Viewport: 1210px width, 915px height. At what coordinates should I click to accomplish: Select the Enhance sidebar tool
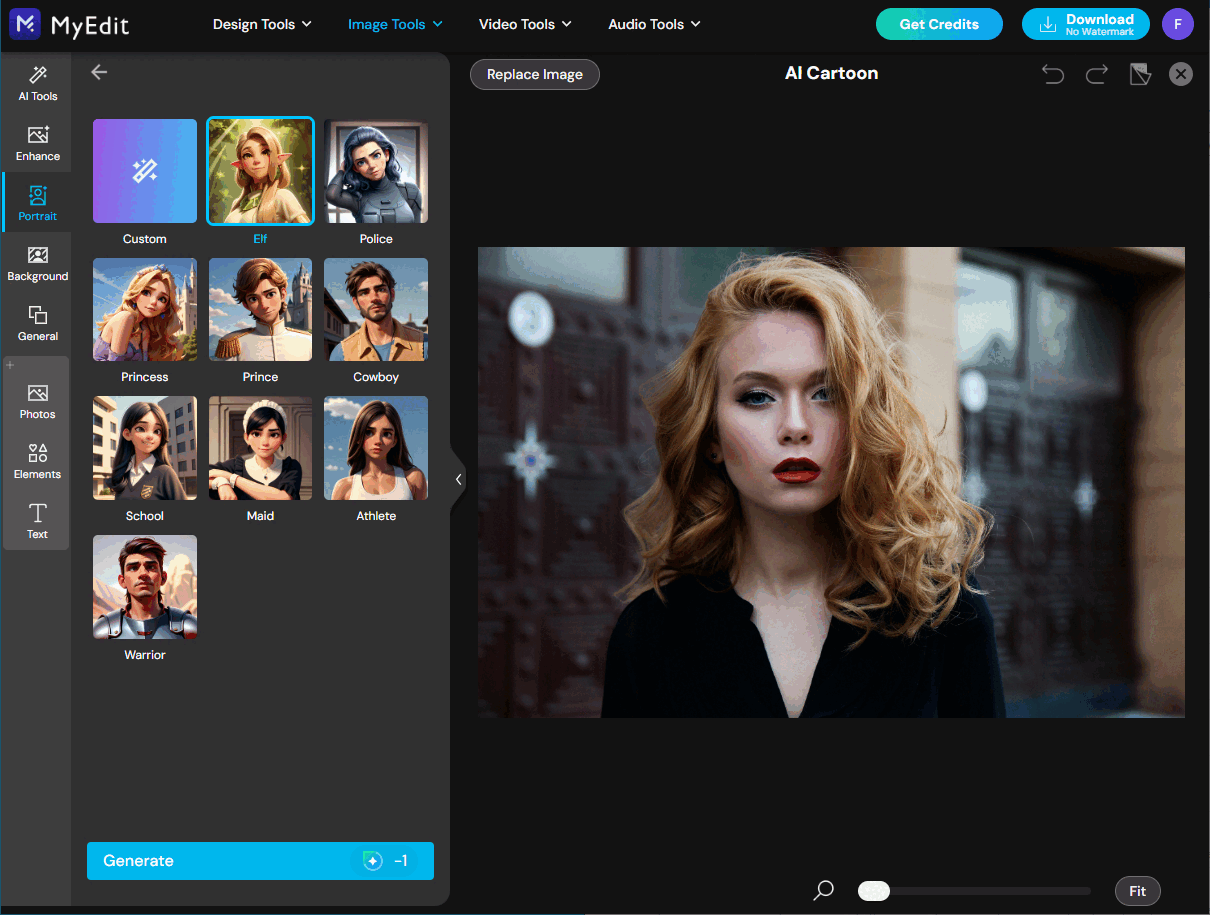tap(37, 143)
